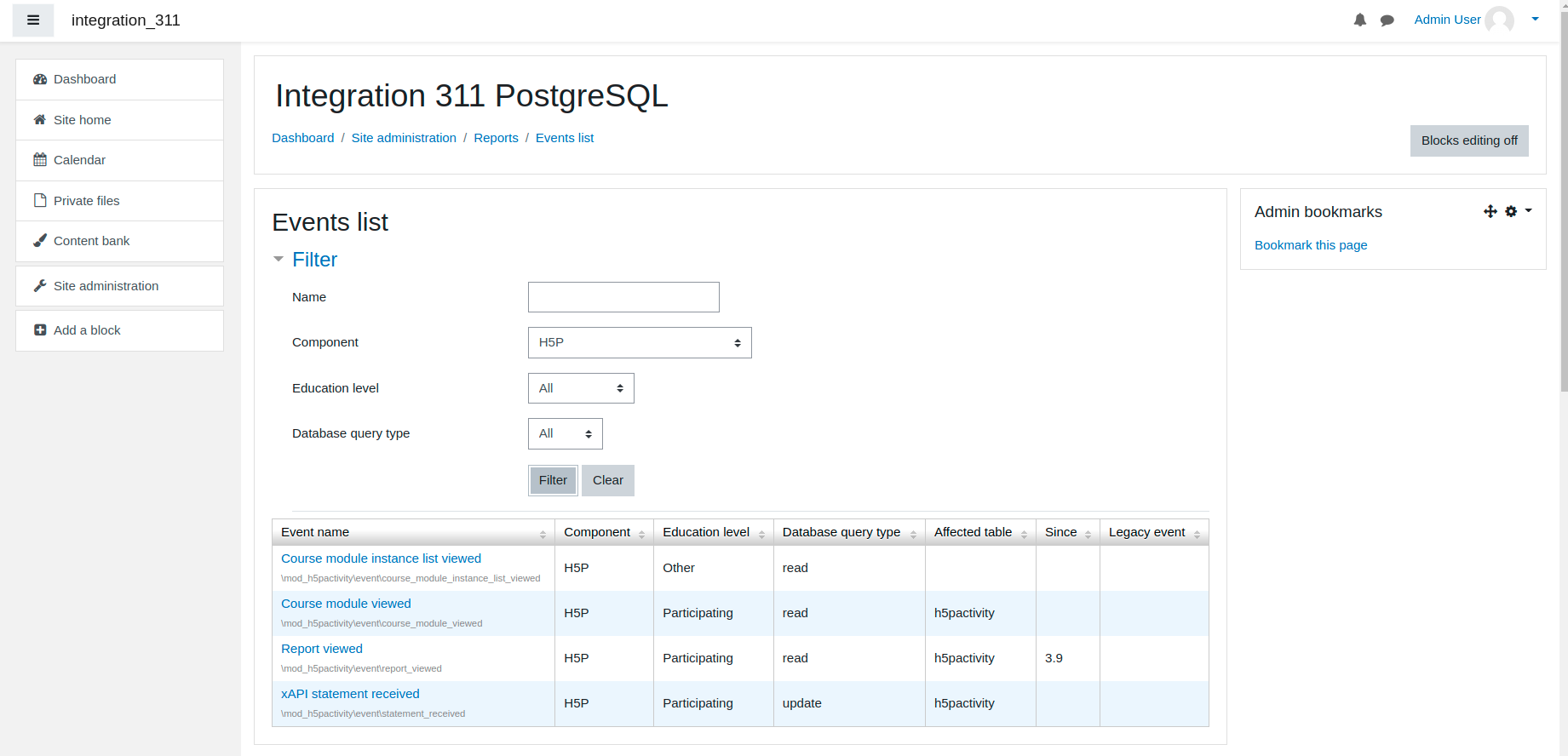The height and width of the screenshot is (756, 1568).
Task: Go to Site home in the sidebar
Action: point(119,120)
